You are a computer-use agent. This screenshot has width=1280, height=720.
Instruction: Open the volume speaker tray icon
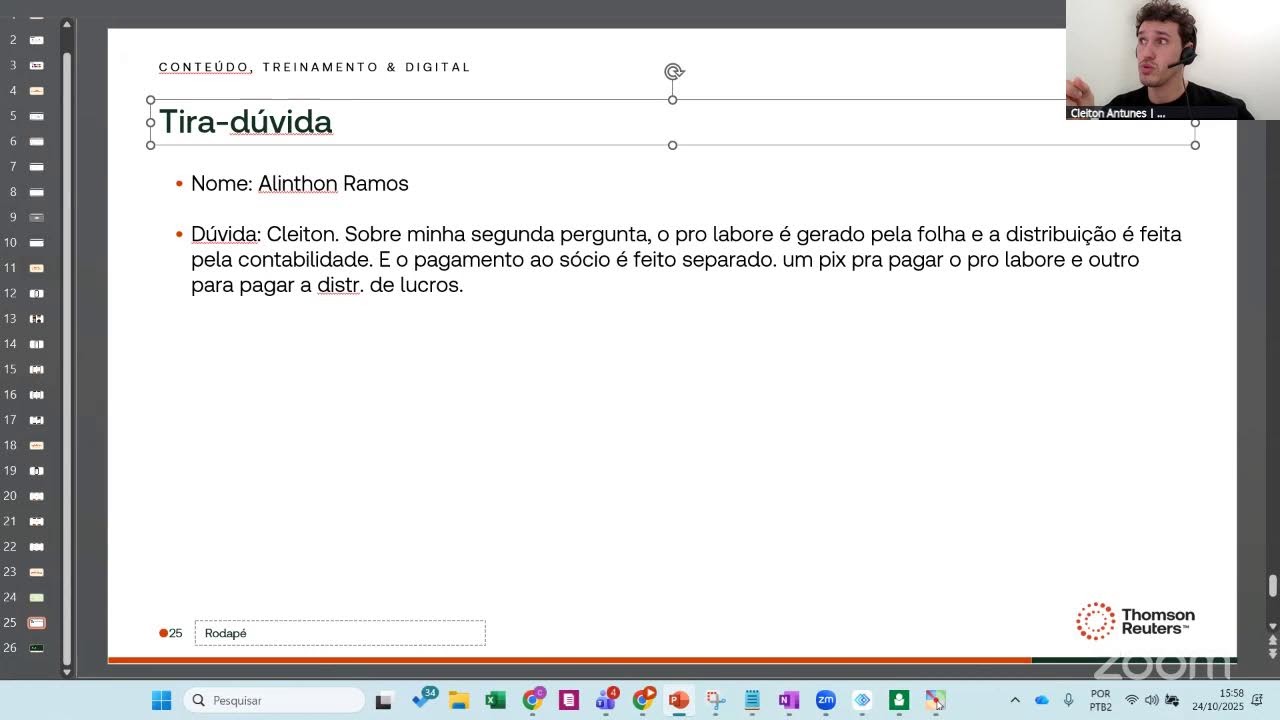(x=1152, y=700)
